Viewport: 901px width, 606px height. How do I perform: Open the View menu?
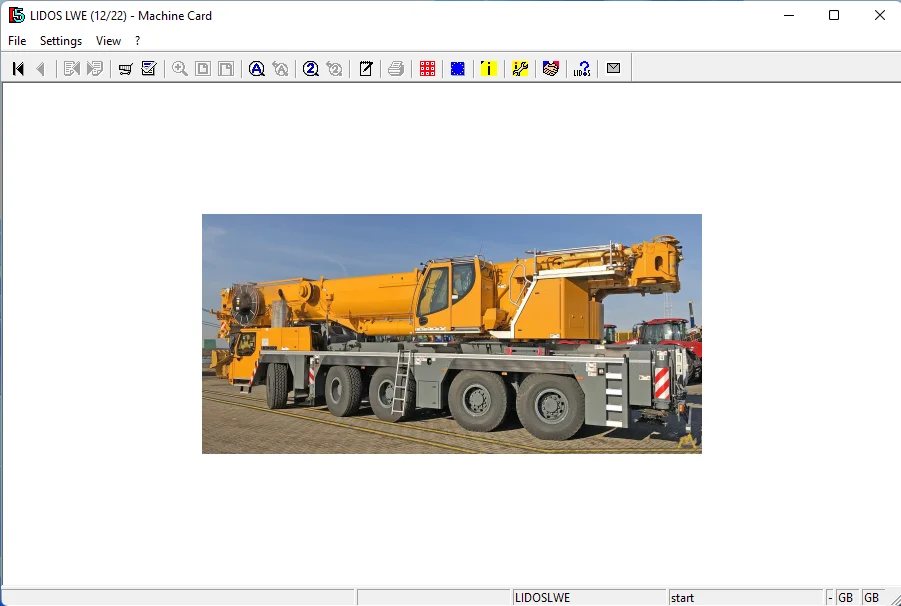108,41
